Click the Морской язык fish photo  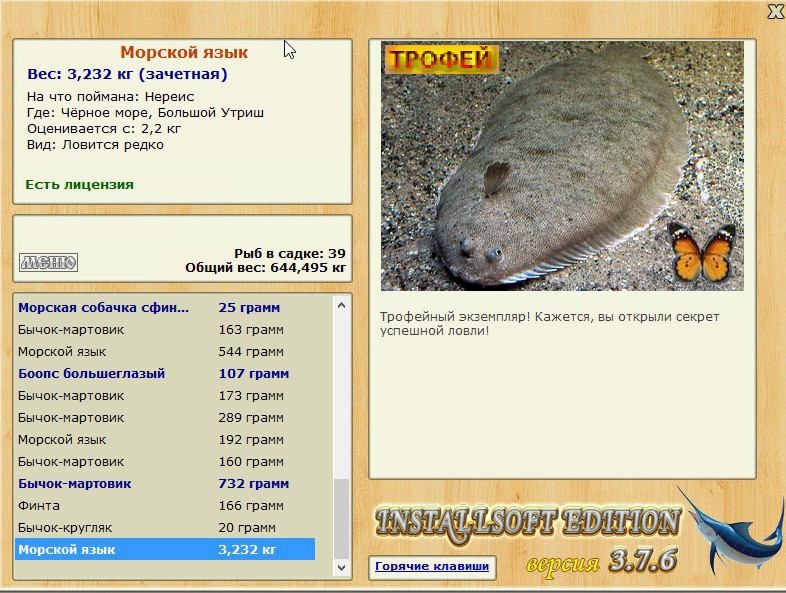[x=560, y=170]
